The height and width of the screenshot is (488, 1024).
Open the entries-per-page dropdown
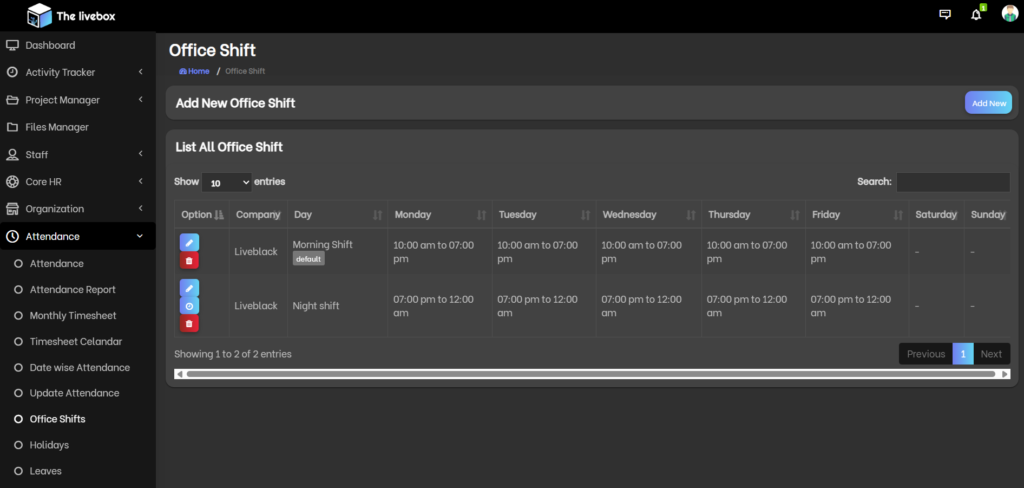(x=227, y=183)
